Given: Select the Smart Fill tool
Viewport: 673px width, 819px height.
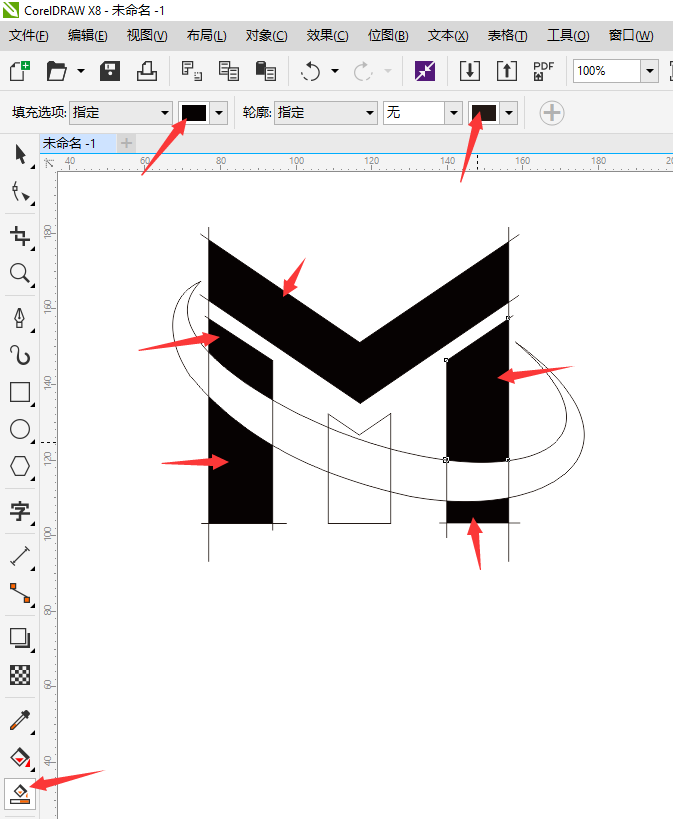Looking at the screenshot, I should click(x=20, y=794).
